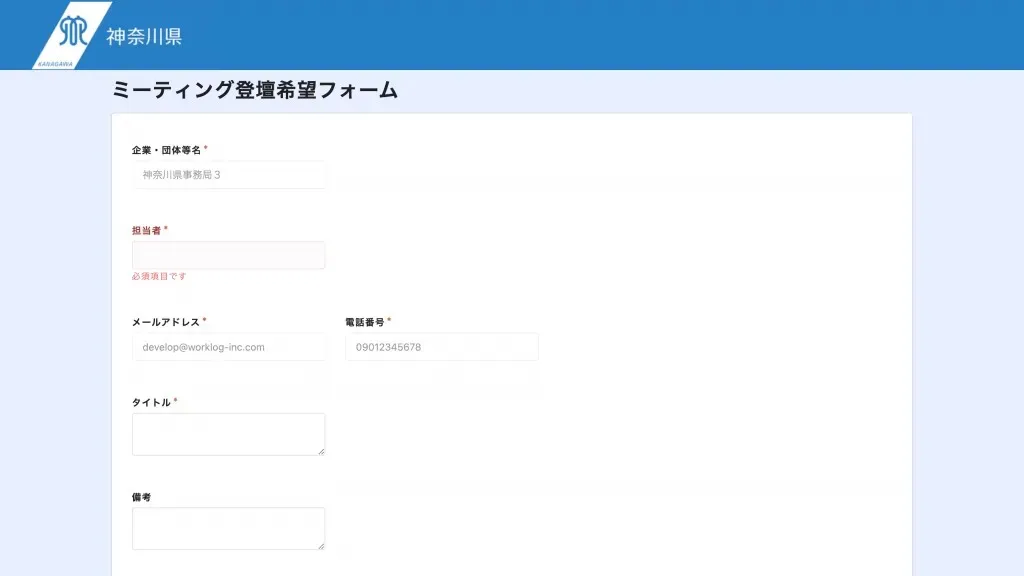Viewport: 1024px width, 576px height.
Task: Focus the 企業・団体等名 input field
Action: click(229, 175)
